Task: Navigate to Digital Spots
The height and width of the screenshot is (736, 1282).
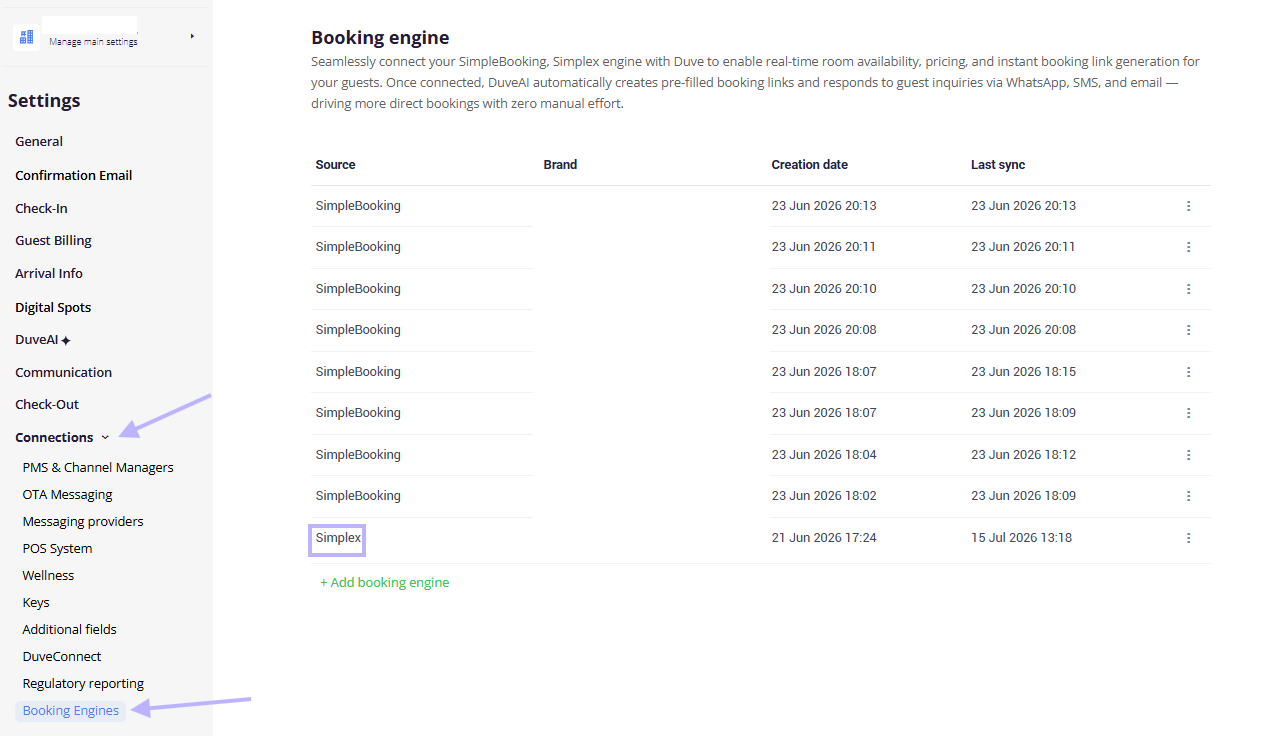Action: [x=53, y=307]
